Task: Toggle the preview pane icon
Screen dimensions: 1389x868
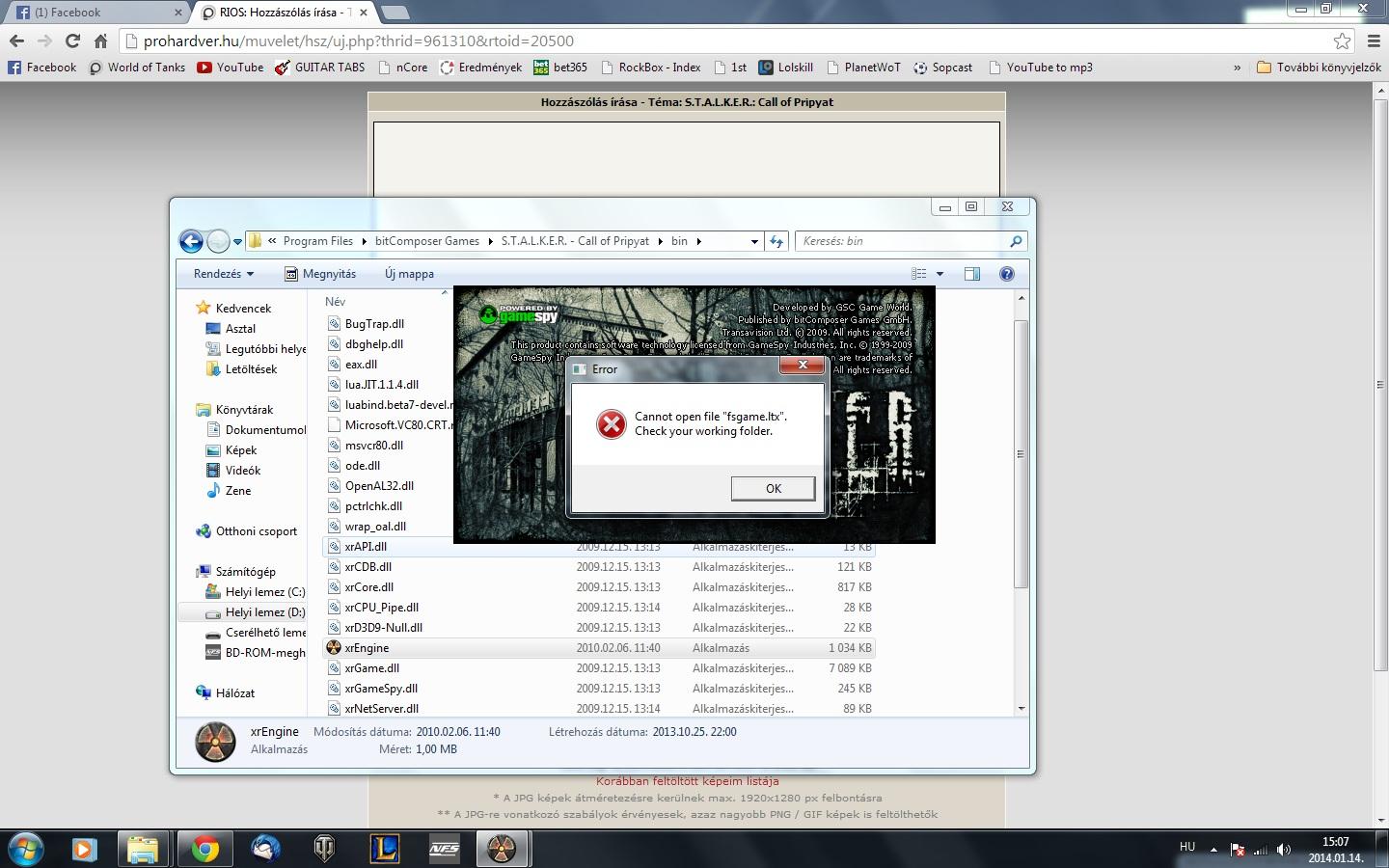Action: pyautogui.click(x=972, y=274)
